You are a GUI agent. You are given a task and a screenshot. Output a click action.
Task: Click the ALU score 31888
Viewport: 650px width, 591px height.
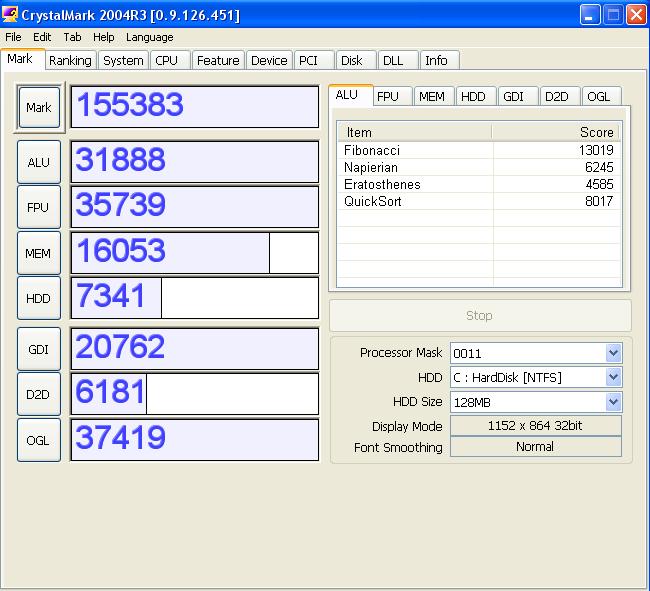[195, 162]
